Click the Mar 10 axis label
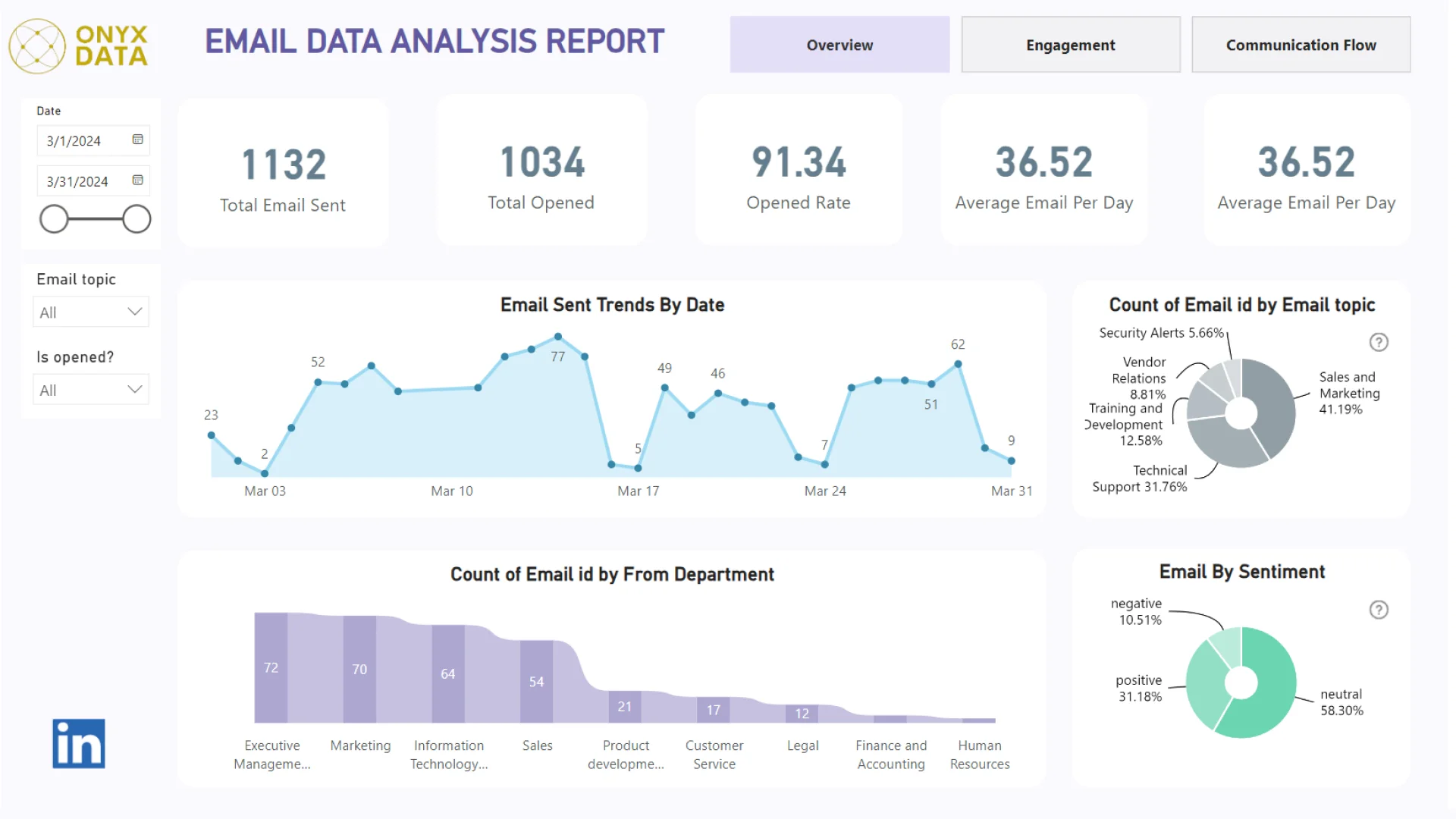Viewport: 1456px width, 819px height. (x=452, y=491)
